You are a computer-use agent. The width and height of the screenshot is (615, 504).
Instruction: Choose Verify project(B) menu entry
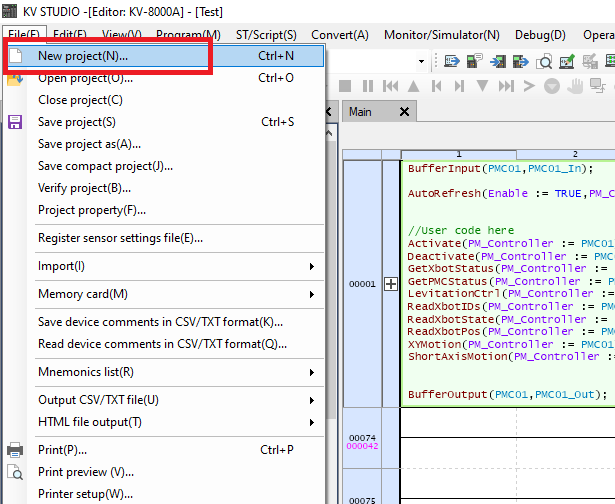84,188
